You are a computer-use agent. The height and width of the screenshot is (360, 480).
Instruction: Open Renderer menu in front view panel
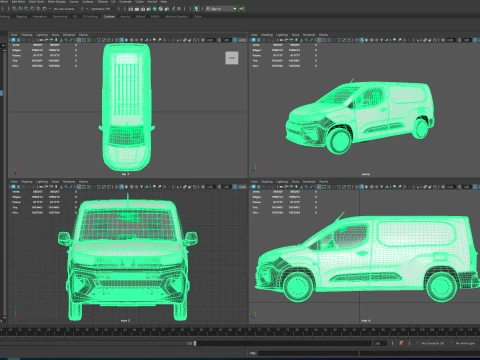click(69, 182)
